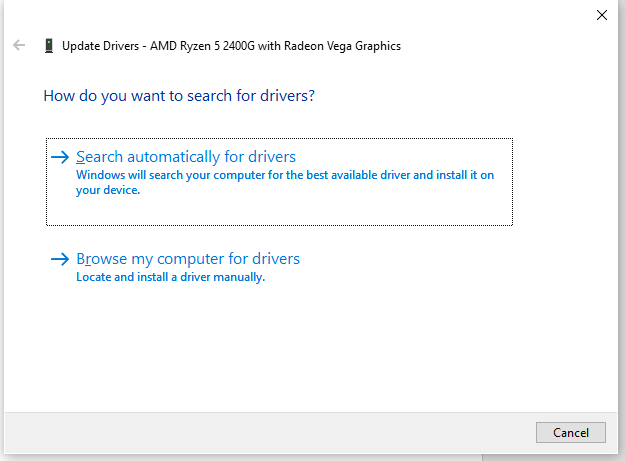625x461 pixels.
Task: Click the 'Locate and install a driver manually.' text
Action: 171,277
